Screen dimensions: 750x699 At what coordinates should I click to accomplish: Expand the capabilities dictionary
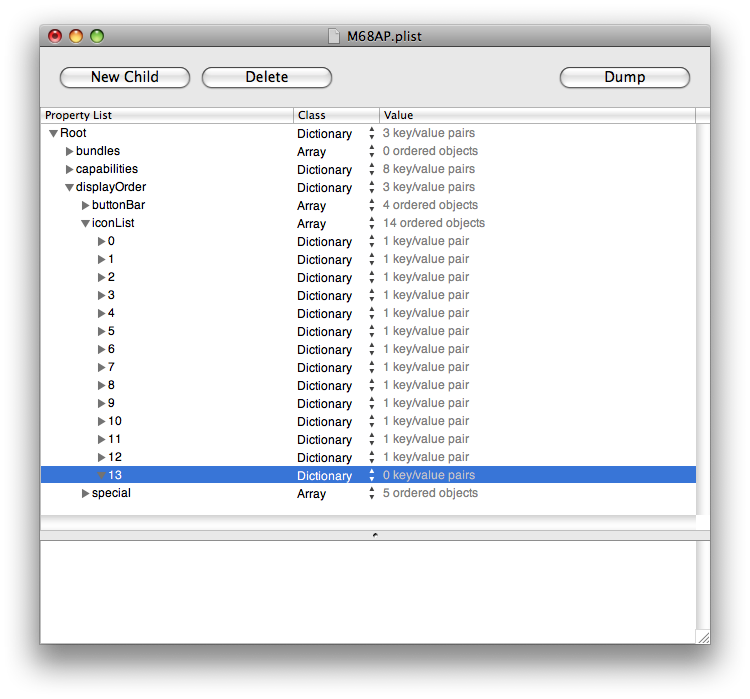tap(69, 169)
